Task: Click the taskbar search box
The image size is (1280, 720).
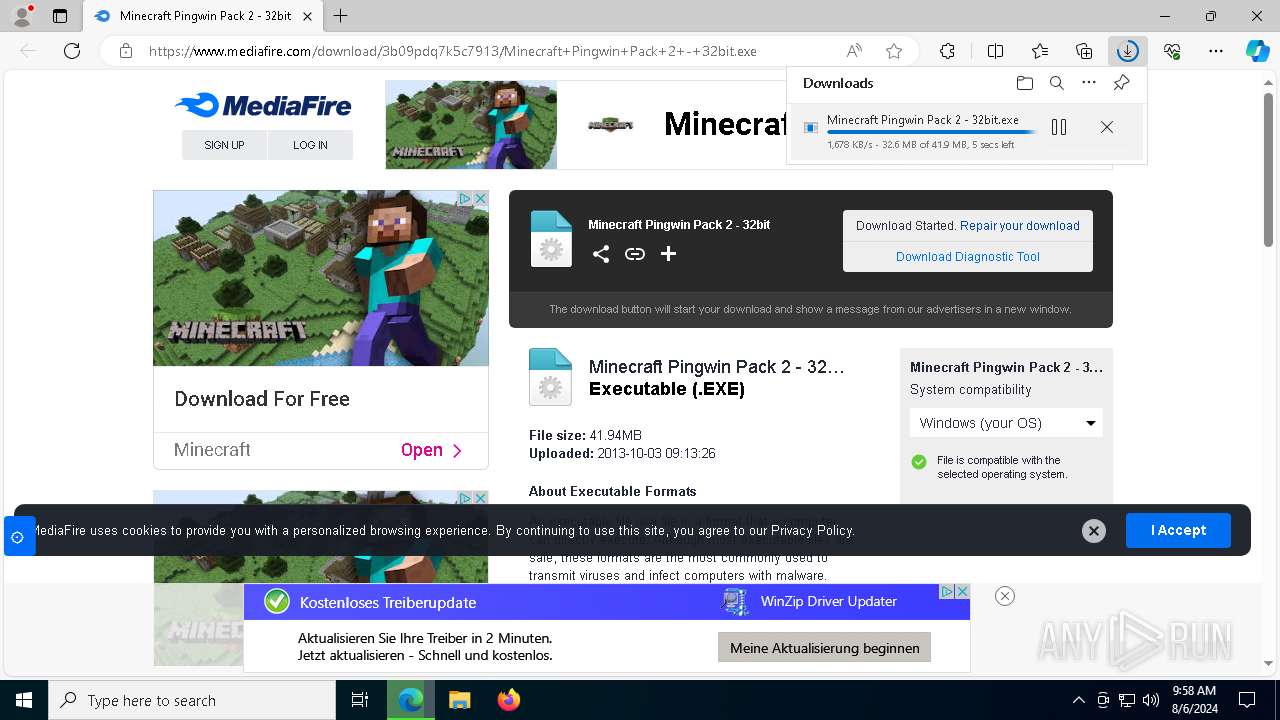Action: click(x=192, y=700)
